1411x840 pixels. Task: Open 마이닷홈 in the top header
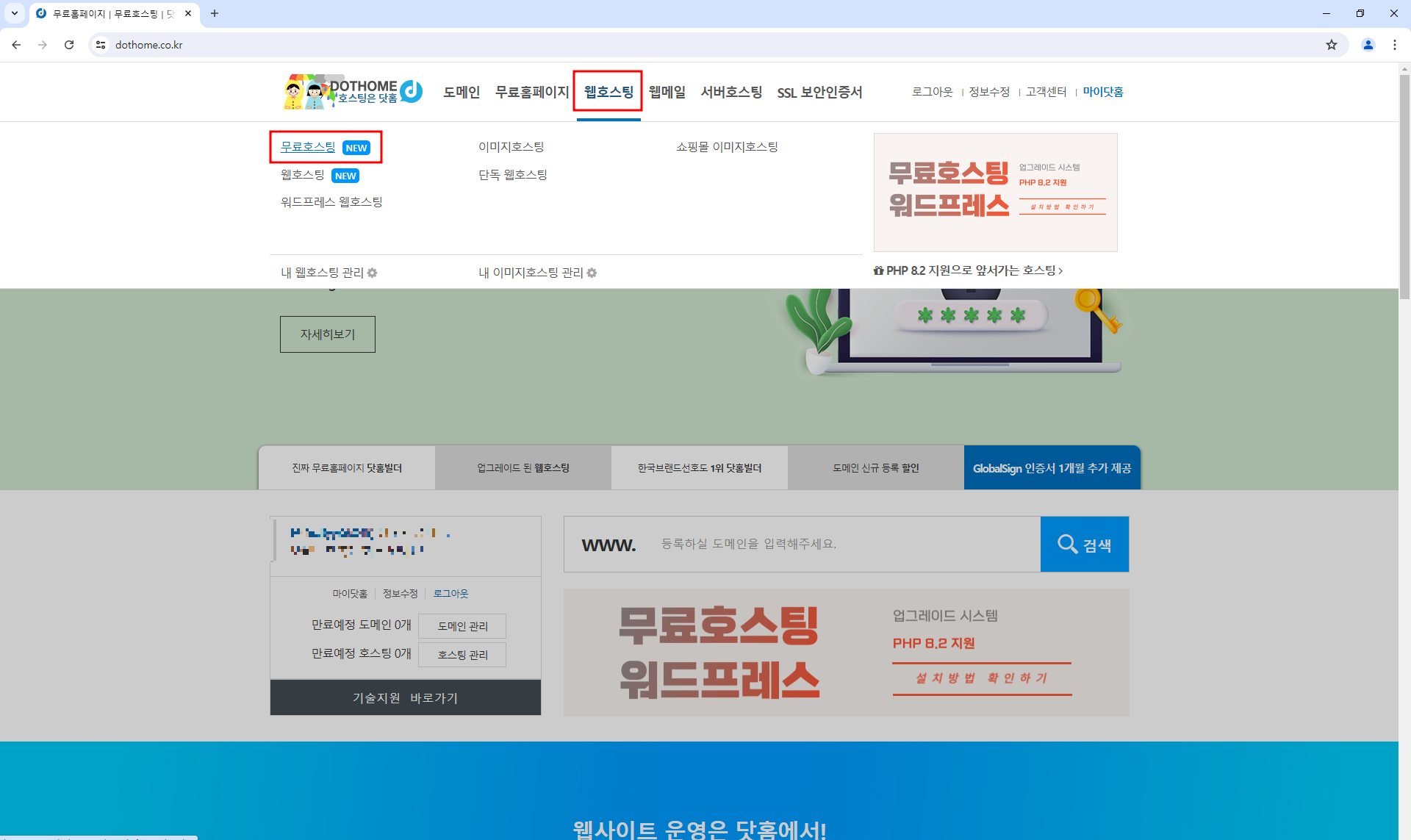pyautogui.click(x=1103, y=92)
